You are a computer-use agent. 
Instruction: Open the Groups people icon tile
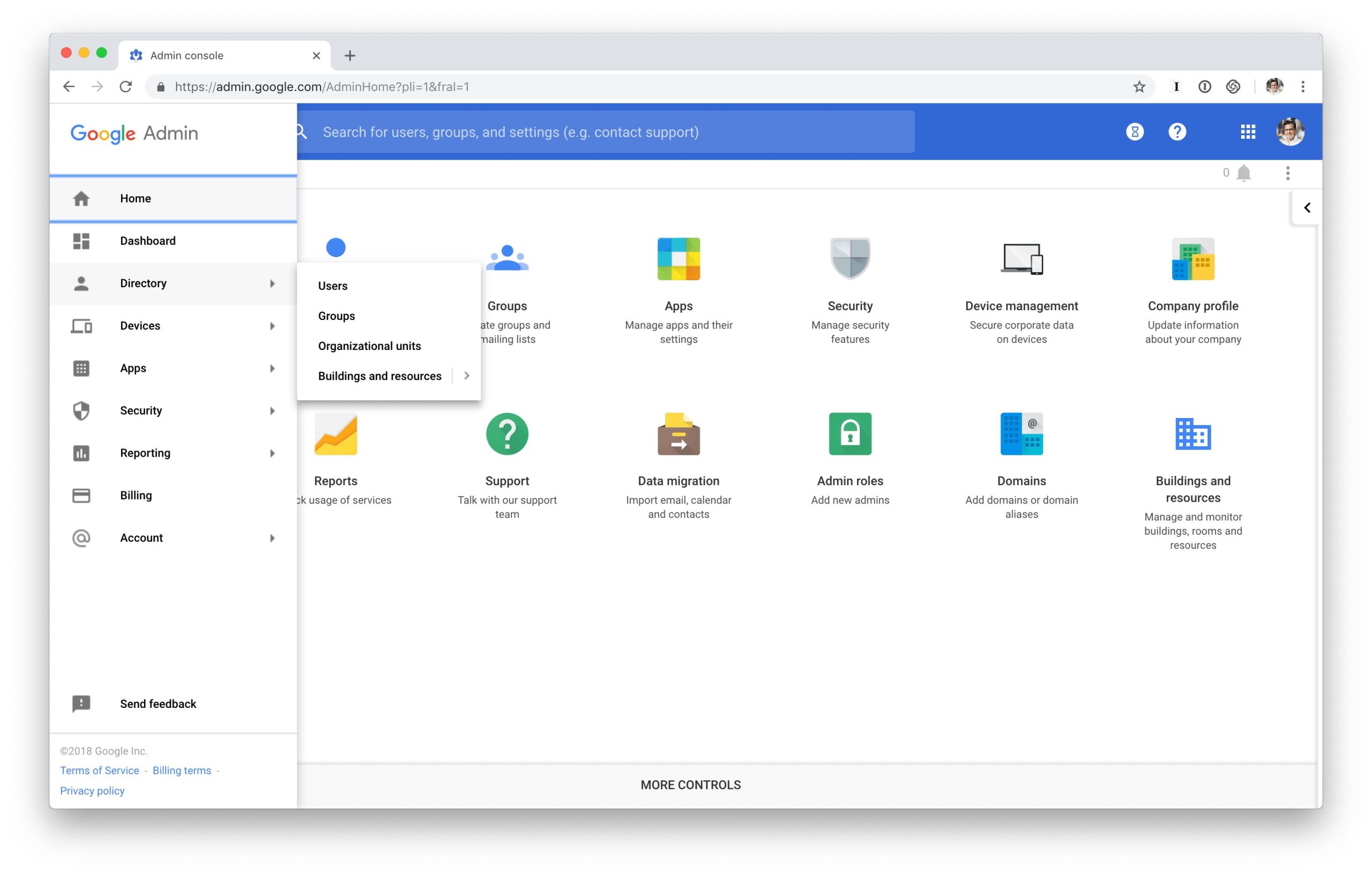tap(507, 258)
